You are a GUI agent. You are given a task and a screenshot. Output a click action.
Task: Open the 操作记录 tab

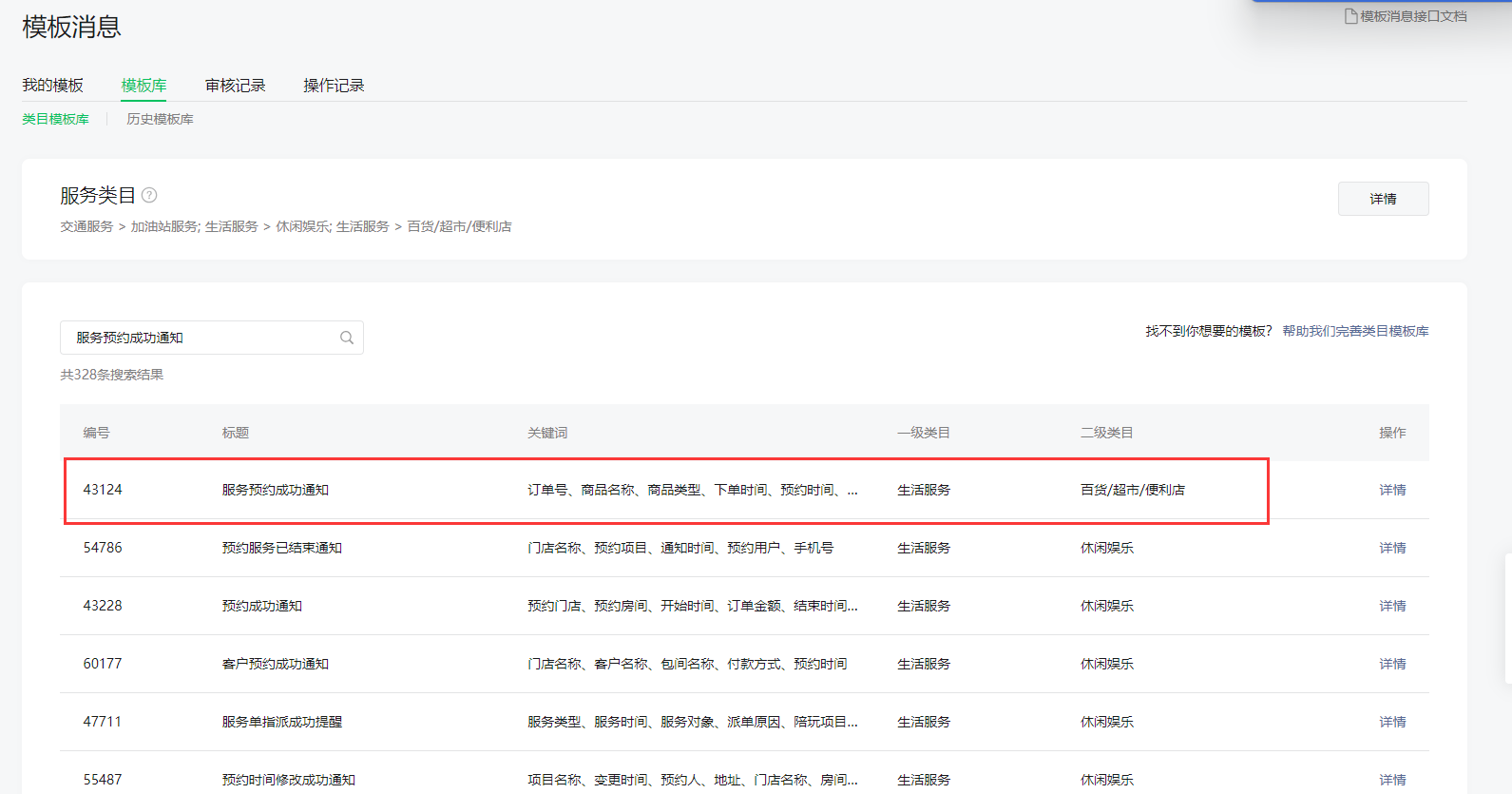(334, 86)
